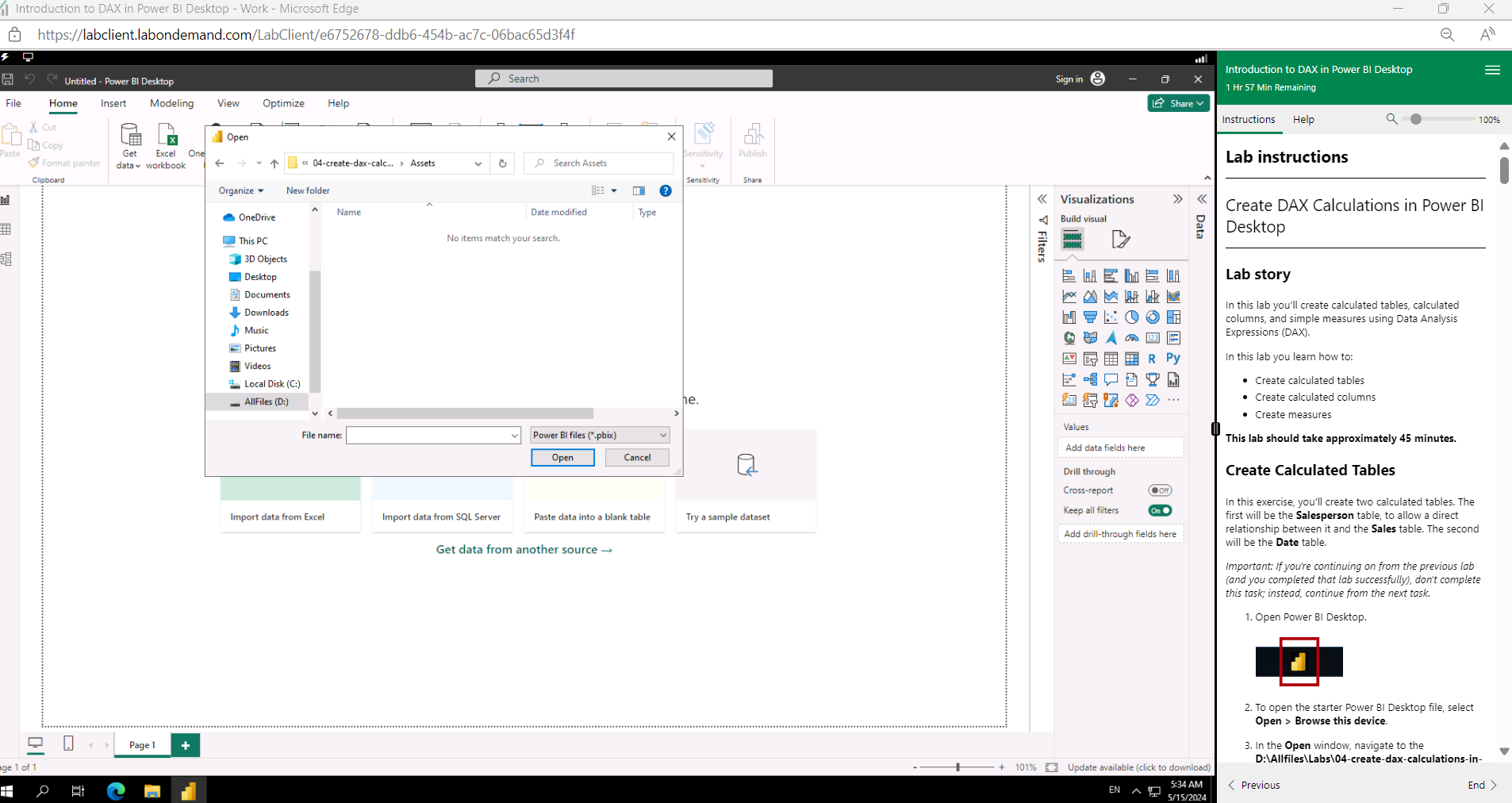Viewport: 1512px width, 803px height.
Task: Open Open dialog help with the question mark icon
Action: point(665,190)
